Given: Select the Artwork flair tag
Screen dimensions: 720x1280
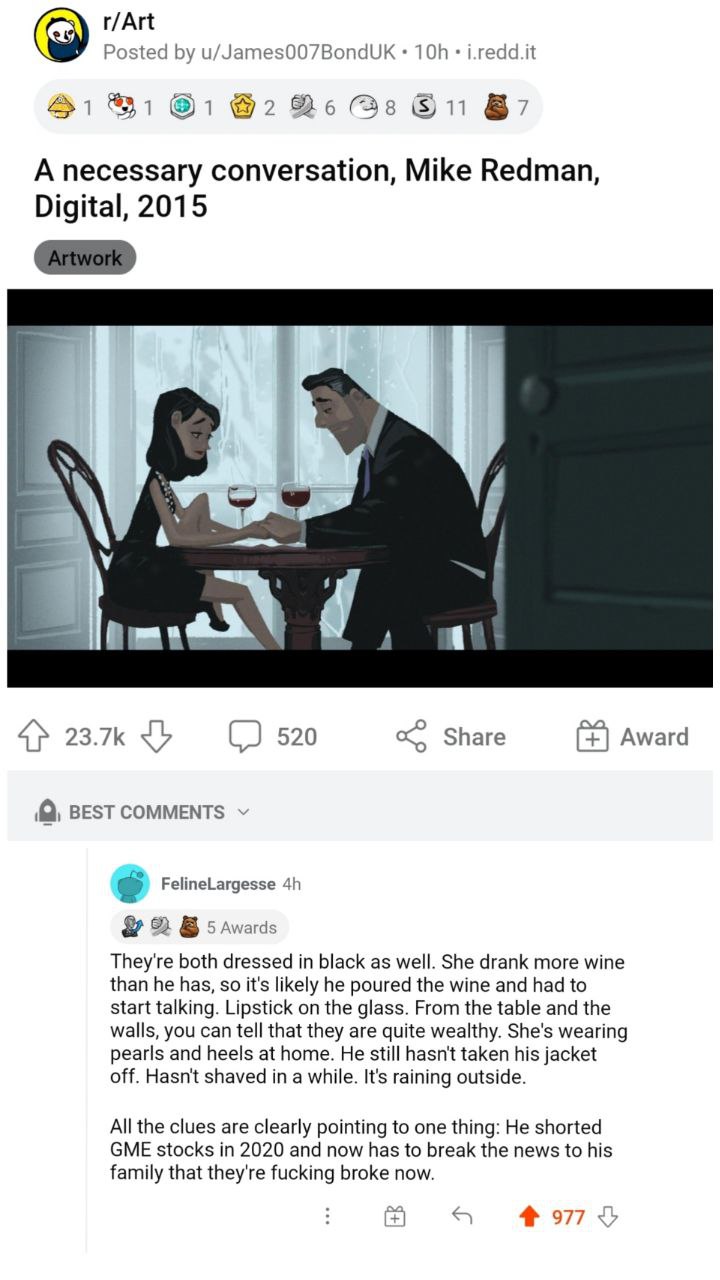Looking at the screenshot, I should coord(85,258).
